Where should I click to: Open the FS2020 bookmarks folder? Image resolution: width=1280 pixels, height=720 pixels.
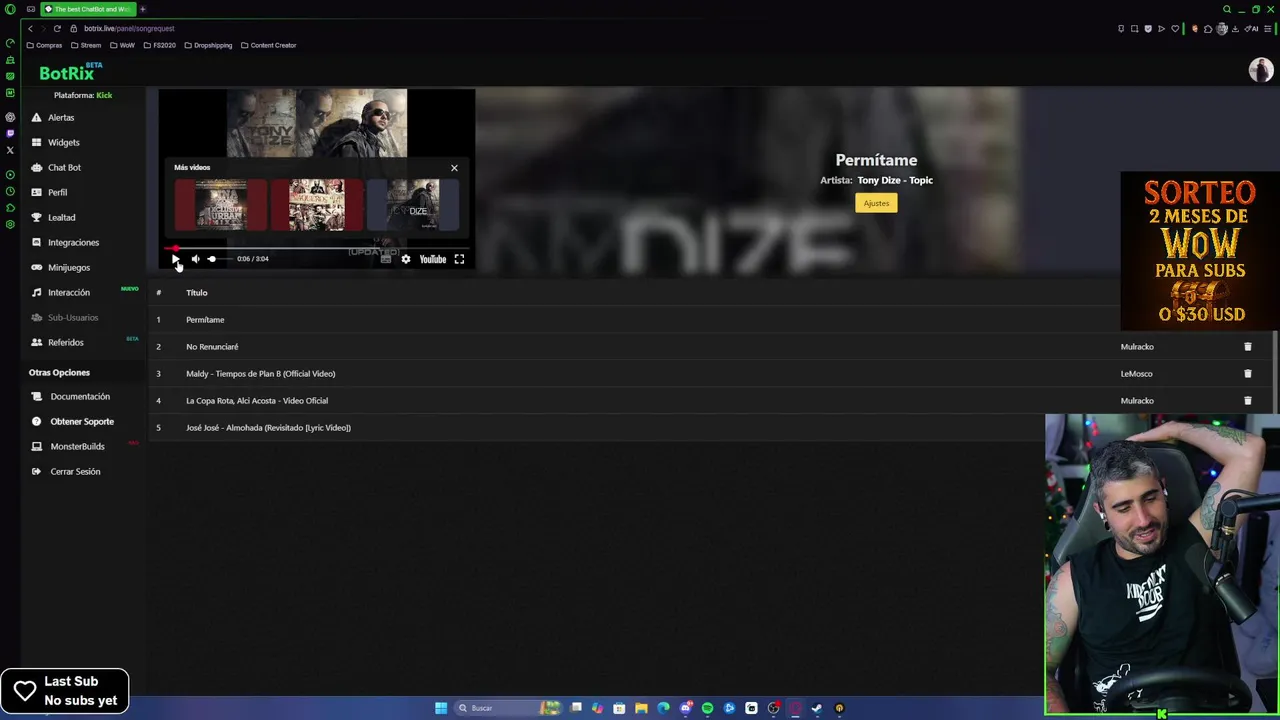point(159,45)
